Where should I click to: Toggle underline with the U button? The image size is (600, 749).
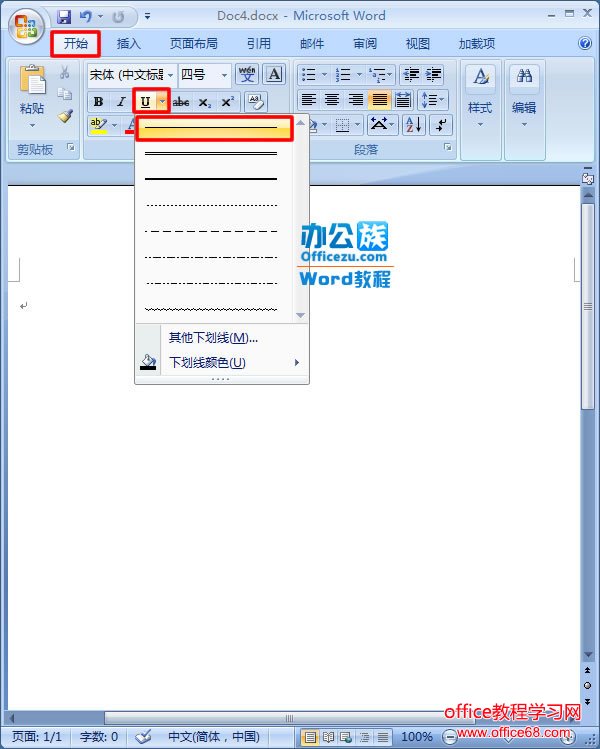tap(145, 102)
